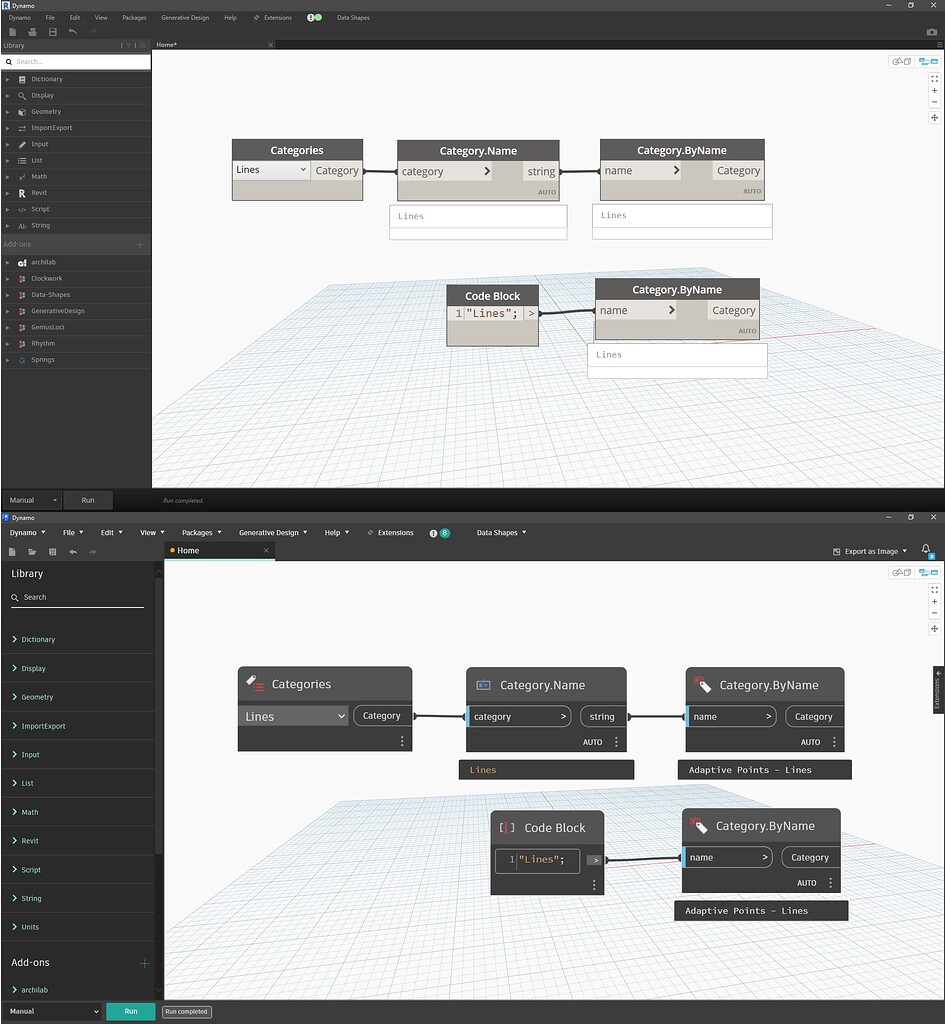945x1024 pixels.
Task: Select the Home tab
Action: (x=188, y=550)
